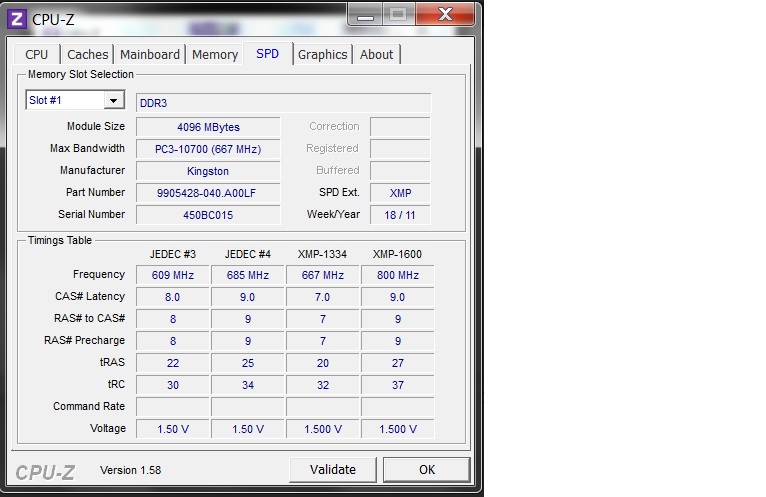
Task: Close the CPU-Z window
Action: coord(445,14)
